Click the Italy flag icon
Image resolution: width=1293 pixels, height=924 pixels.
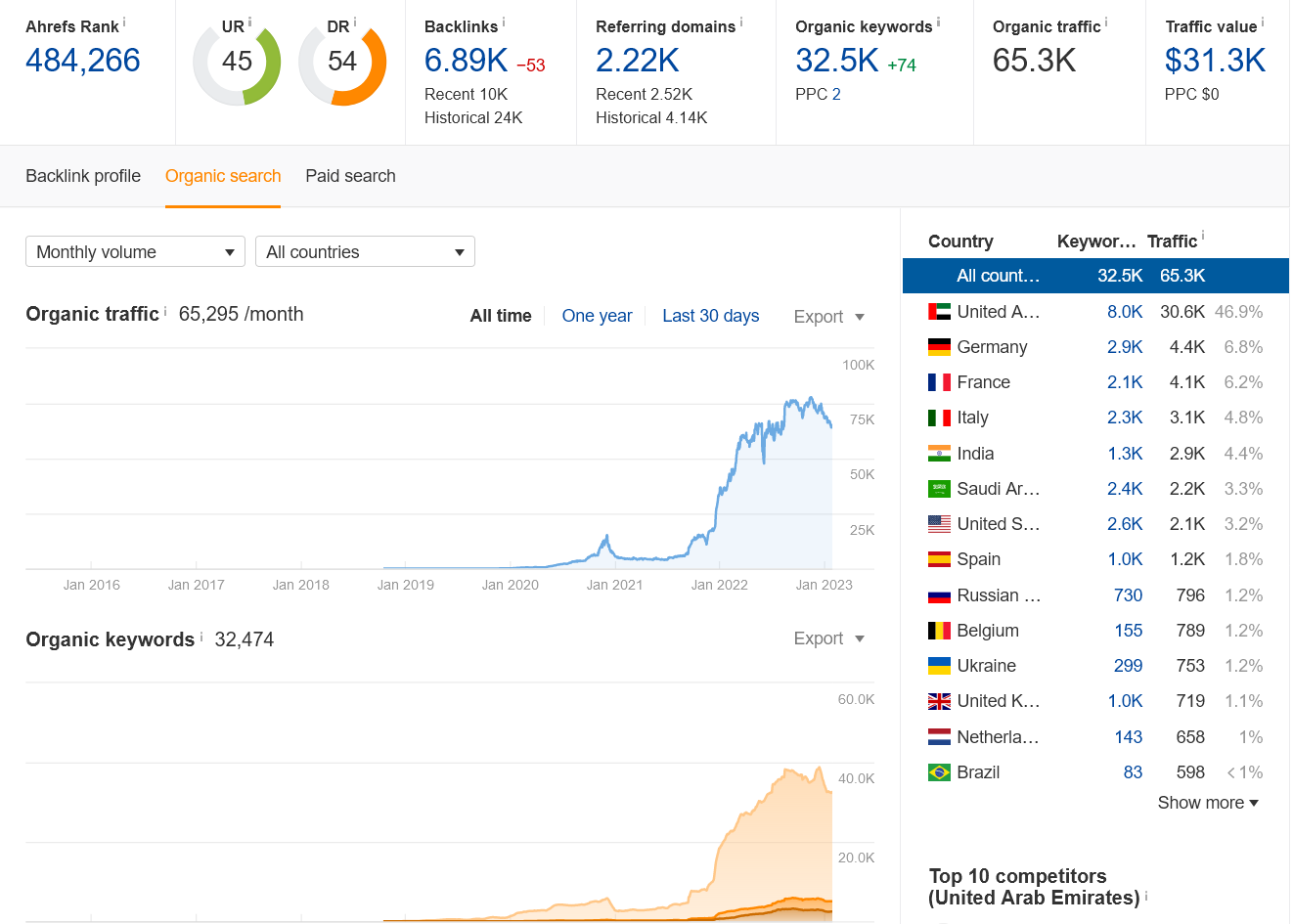(x=939, y=418)
